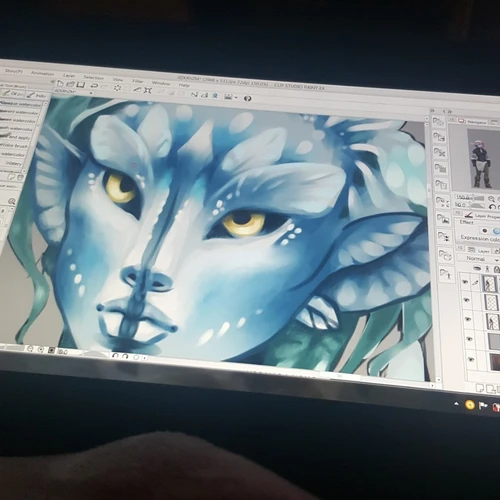Click the Undo arrow in the command bar
Screen dimensions: 500x500
tap(94, 86)
